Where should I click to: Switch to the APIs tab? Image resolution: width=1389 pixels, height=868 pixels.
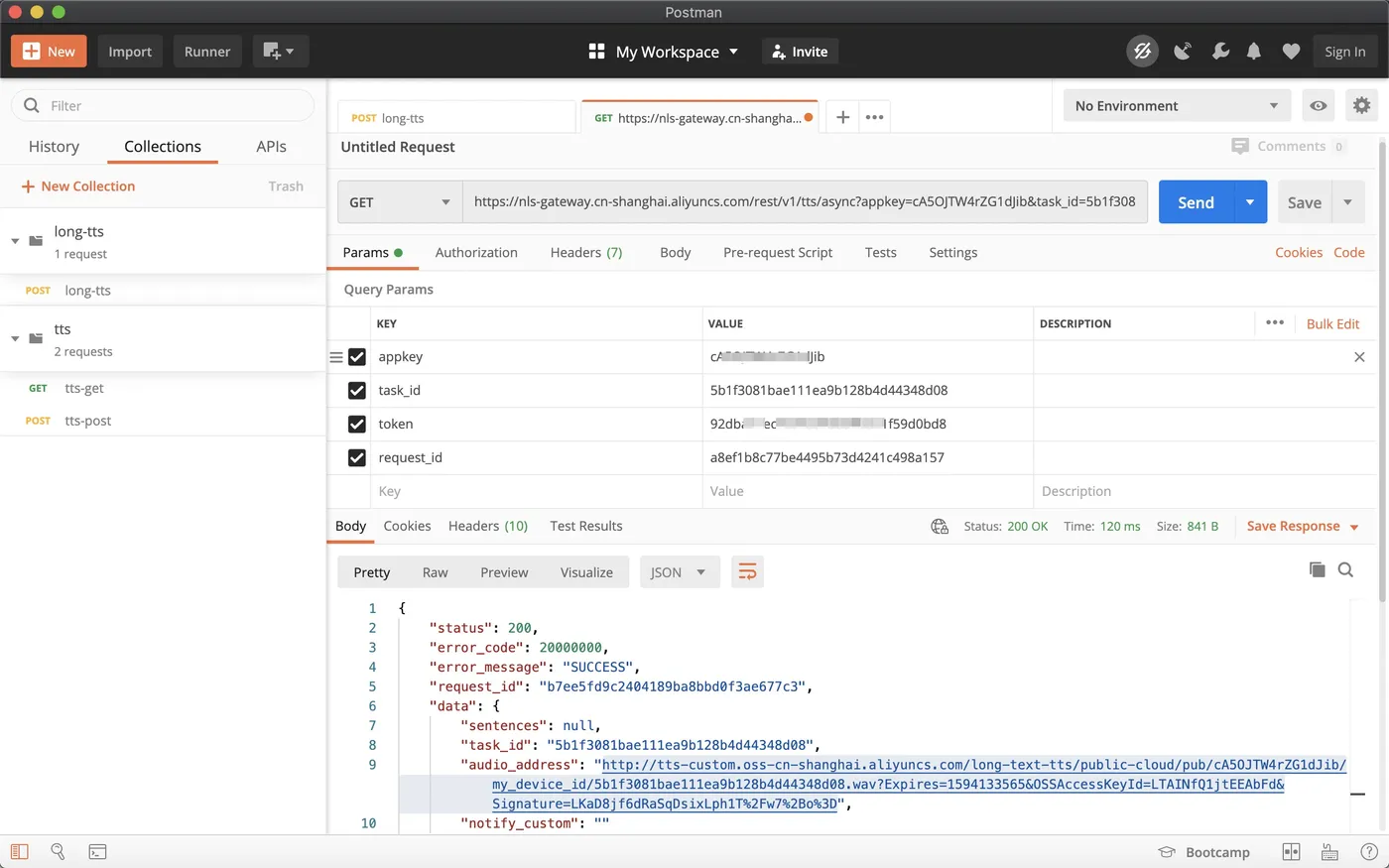tap(271, 146)
